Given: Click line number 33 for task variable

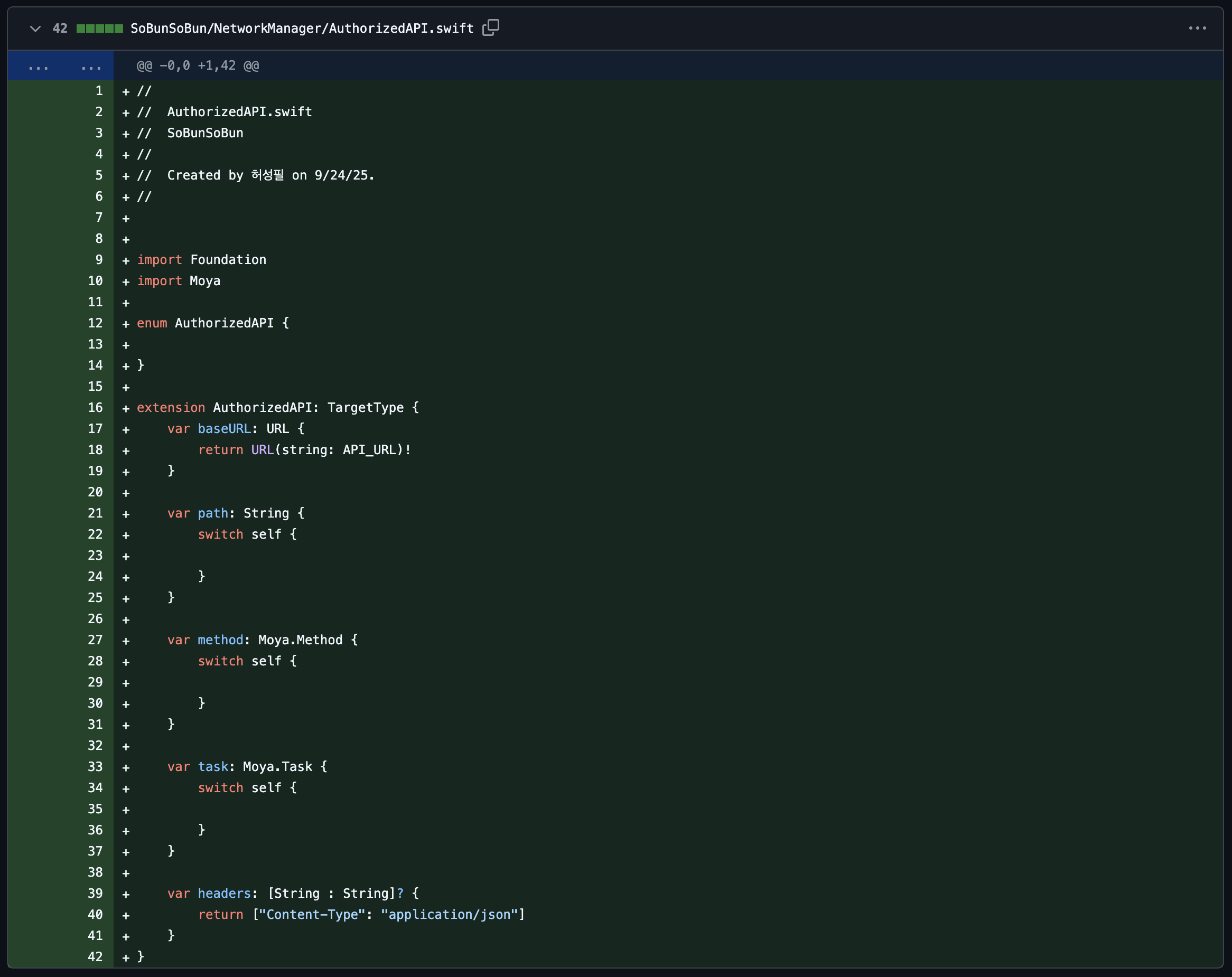Looking at the screenshot, I should pos(95,767).
